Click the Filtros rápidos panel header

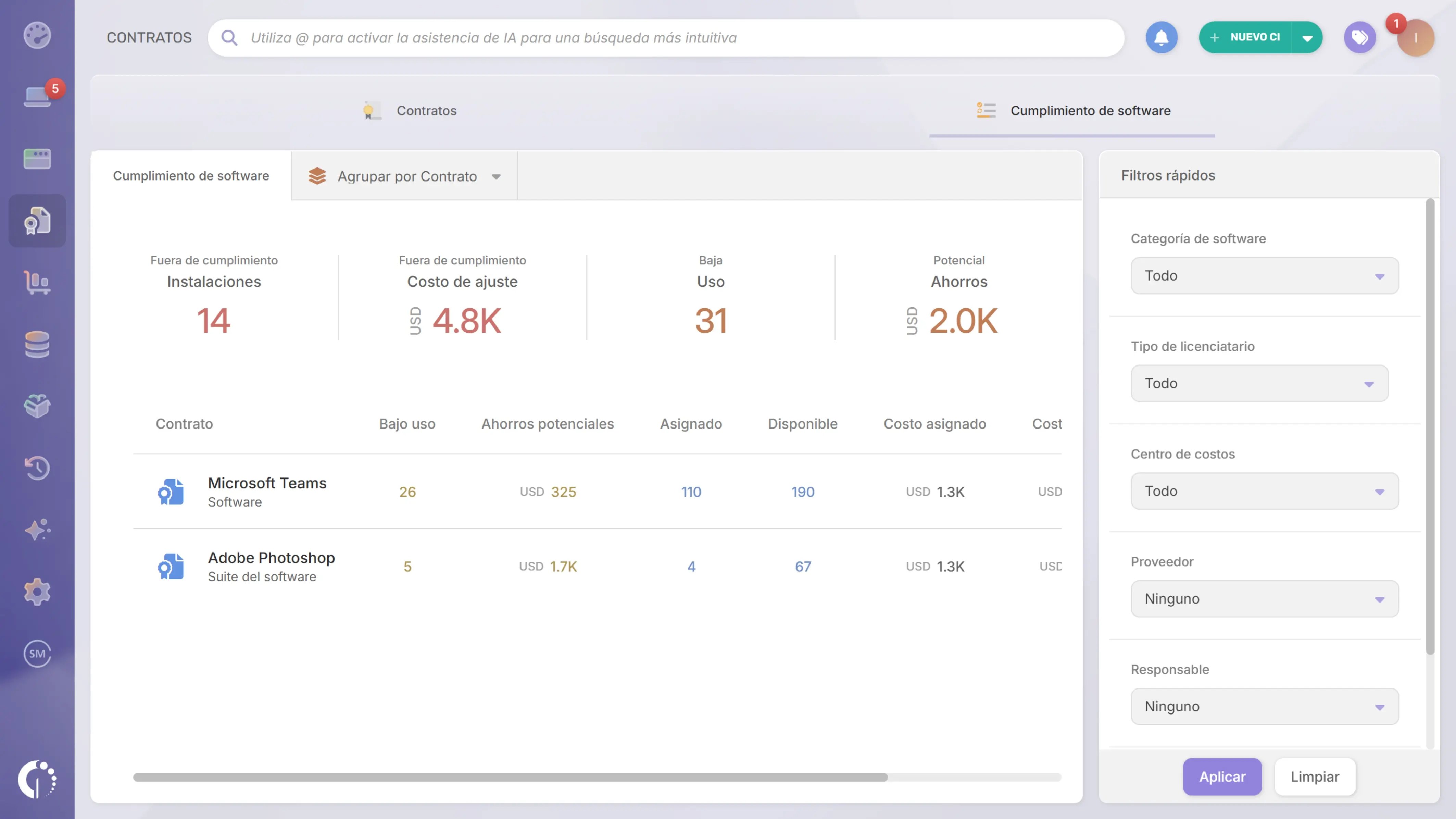tap(1168, 175)
